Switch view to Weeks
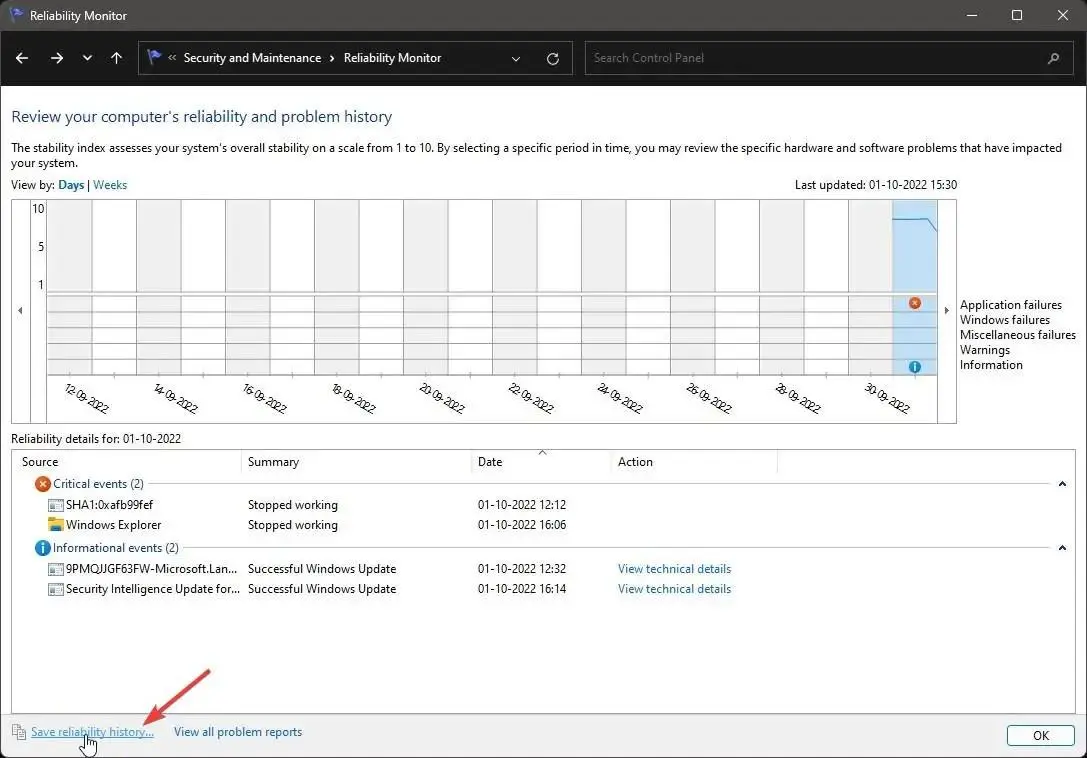This screenshot has width=1087, height=758. point(110,185)
